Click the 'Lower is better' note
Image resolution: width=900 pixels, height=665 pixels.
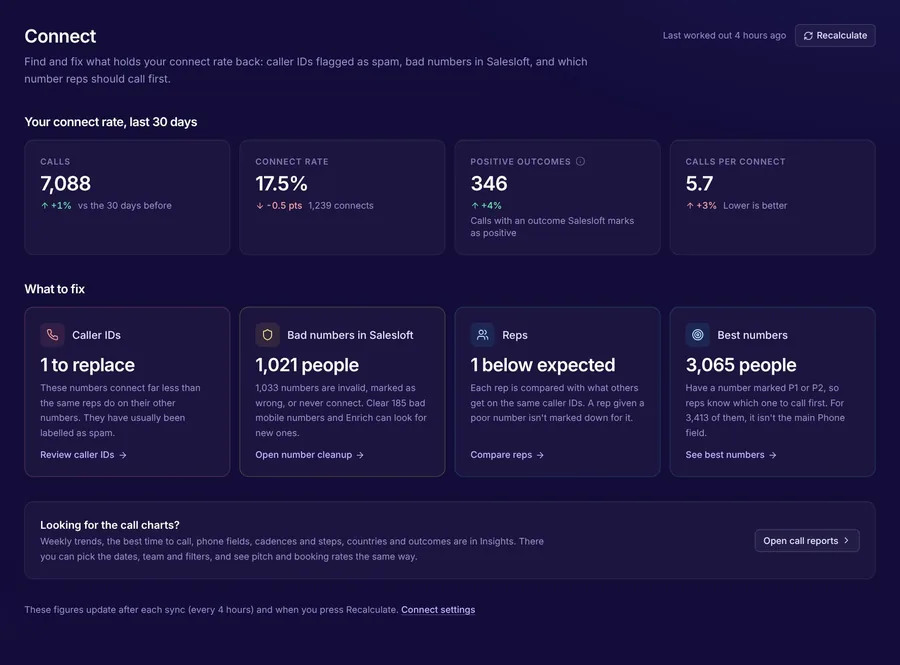coord(755,205)
